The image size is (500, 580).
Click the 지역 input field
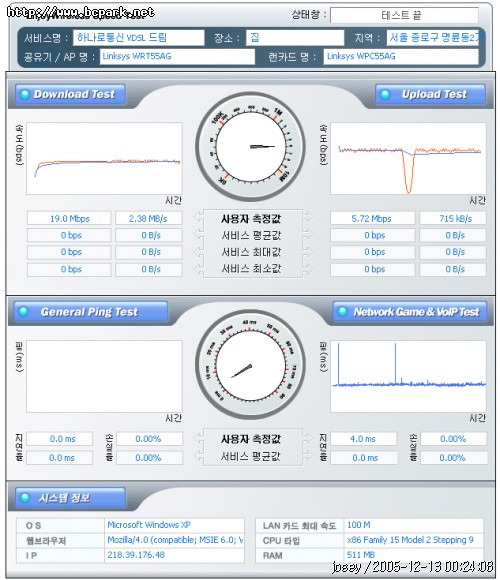[433, 38]
